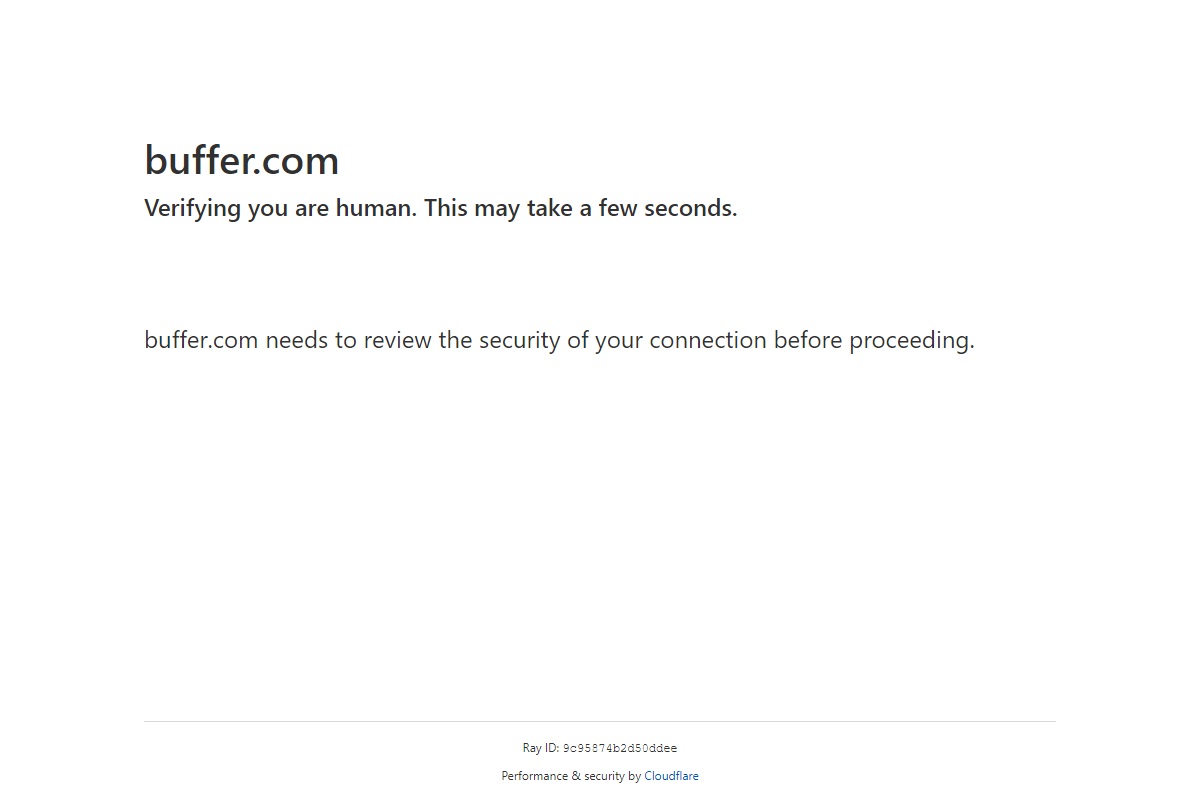
Task: Click the large buffer.com heading
Action: 242,160
